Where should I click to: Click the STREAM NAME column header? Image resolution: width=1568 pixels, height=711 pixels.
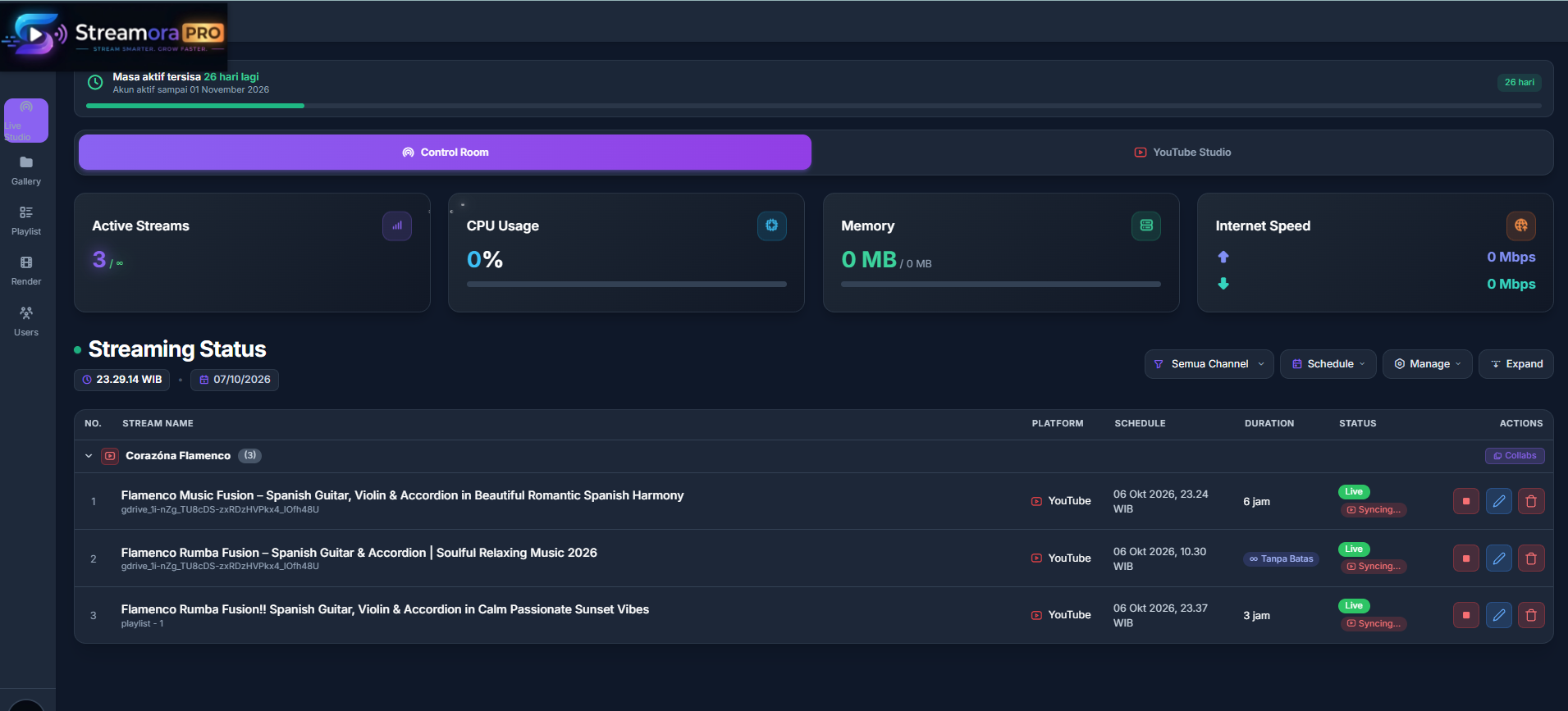(x=158, y=424)
